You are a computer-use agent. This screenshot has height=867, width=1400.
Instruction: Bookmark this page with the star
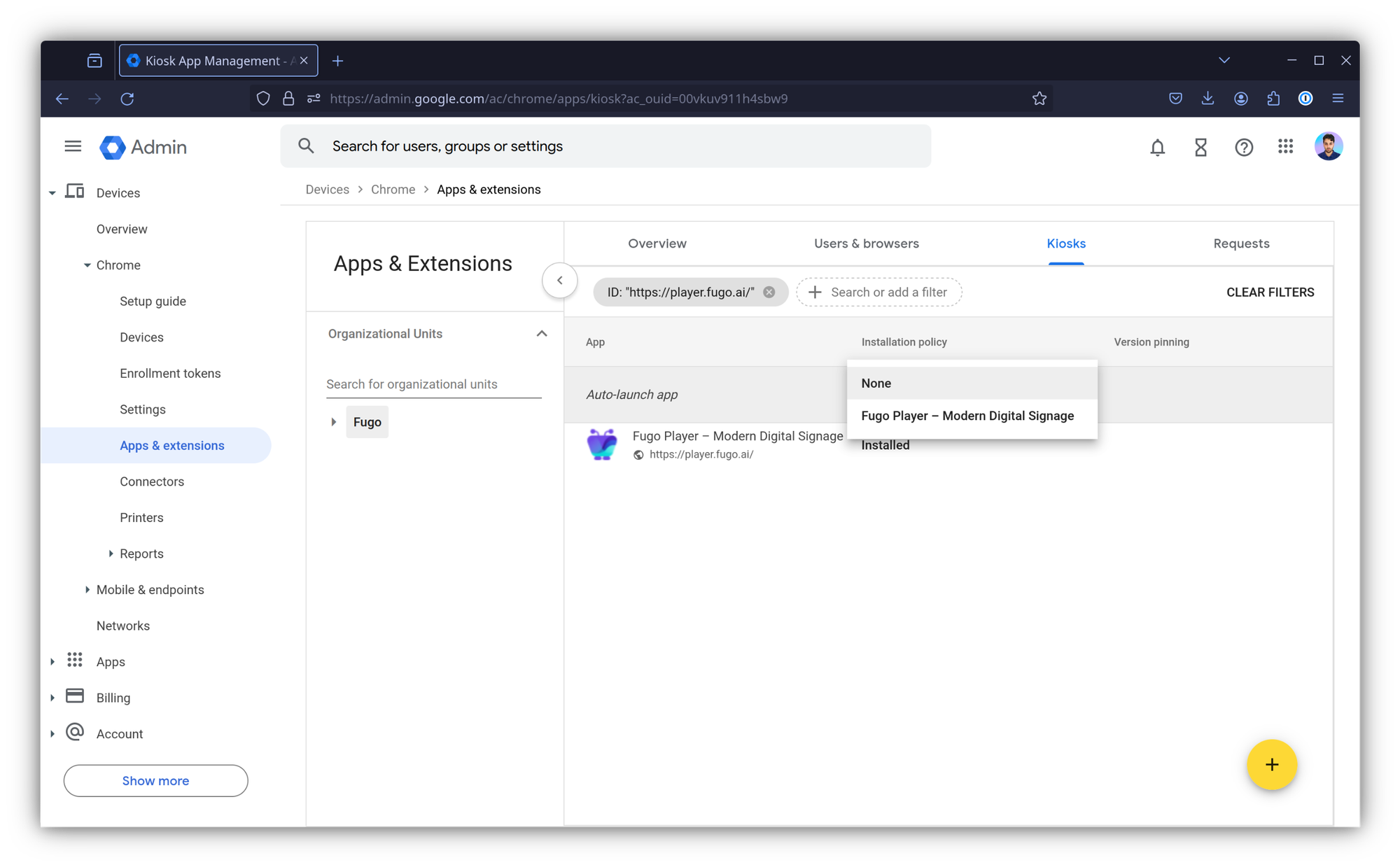coord(1039,99)
